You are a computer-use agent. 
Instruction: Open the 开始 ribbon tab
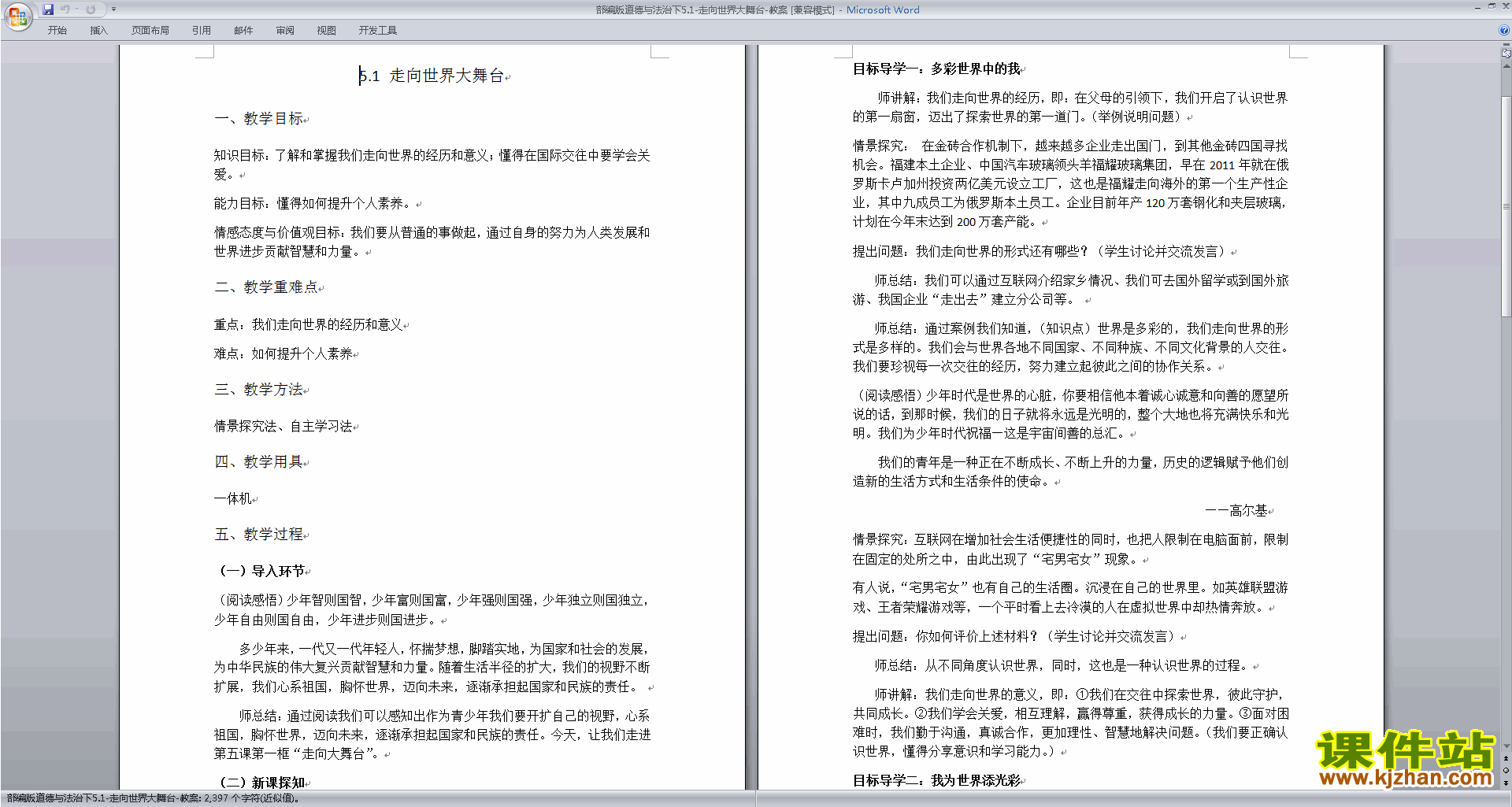point(57,31)
